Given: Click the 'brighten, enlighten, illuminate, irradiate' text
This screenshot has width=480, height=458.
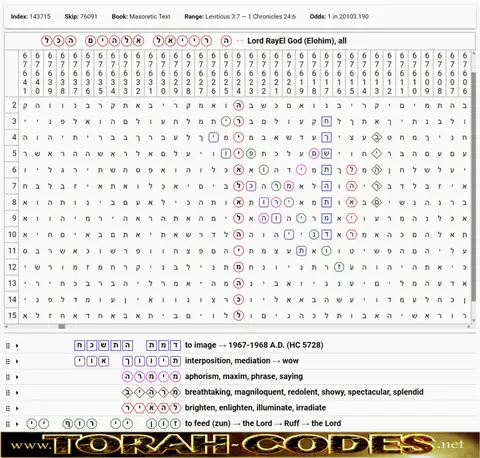Looking at the screenshot, I should 255,408.
